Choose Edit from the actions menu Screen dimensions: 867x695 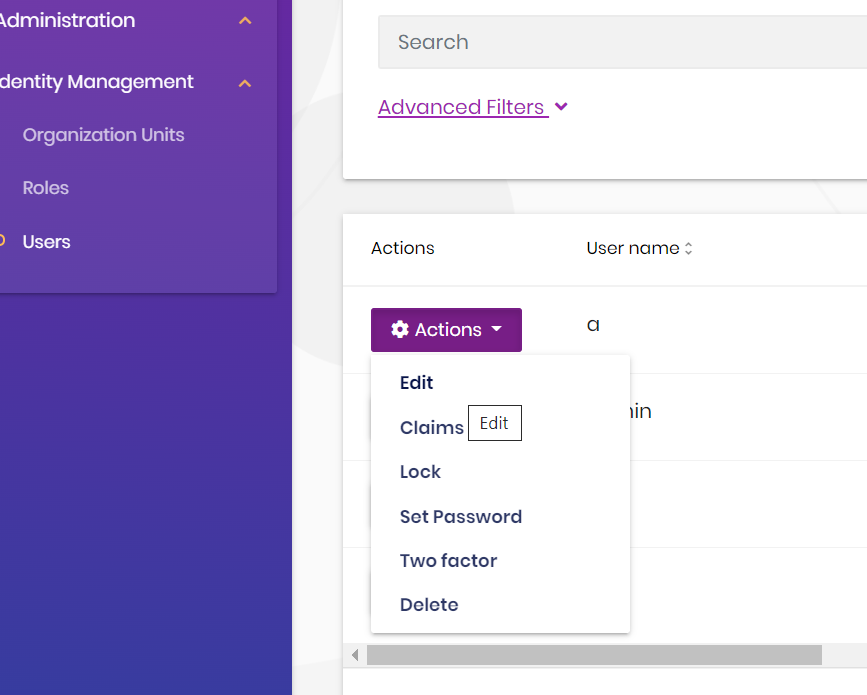click(417, 383)
